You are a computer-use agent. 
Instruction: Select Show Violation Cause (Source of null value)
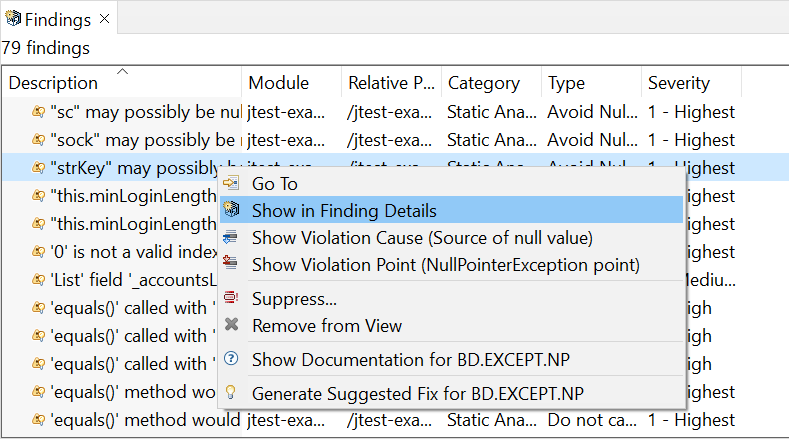click(x=422, y=238)
